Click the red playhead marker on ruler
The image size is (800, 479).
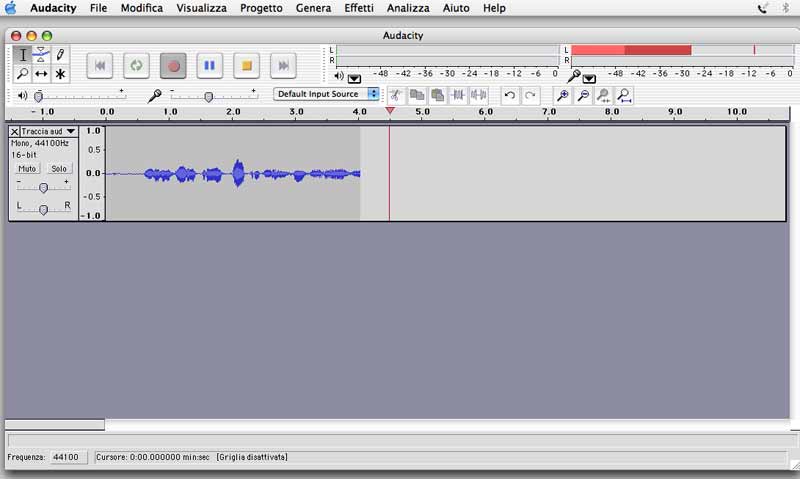[390, 110]
